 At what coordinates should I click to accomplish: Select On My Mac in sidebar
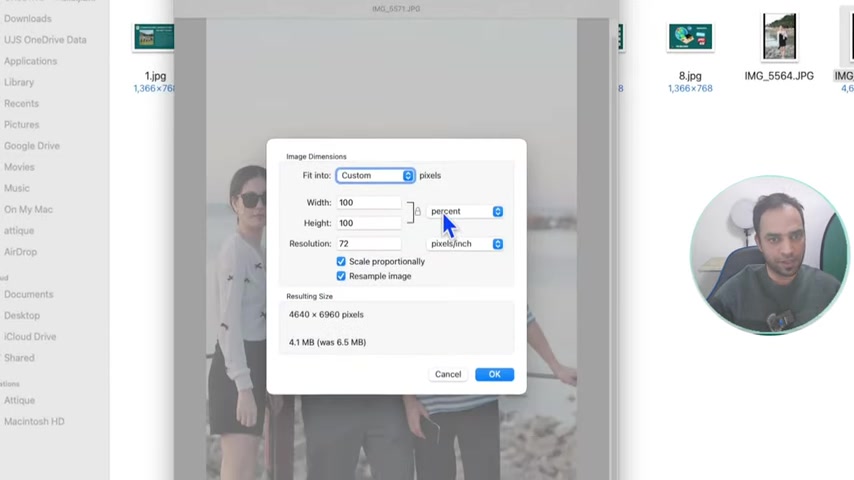pyautogui.click(x=28, y=210)
